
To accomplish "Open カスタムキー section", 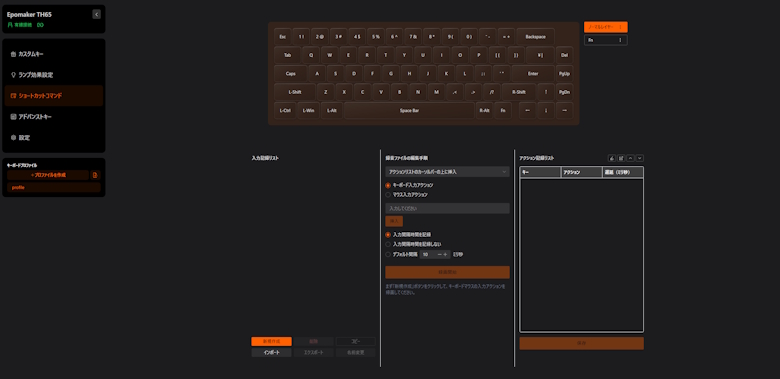I will [x=54, y=54].
